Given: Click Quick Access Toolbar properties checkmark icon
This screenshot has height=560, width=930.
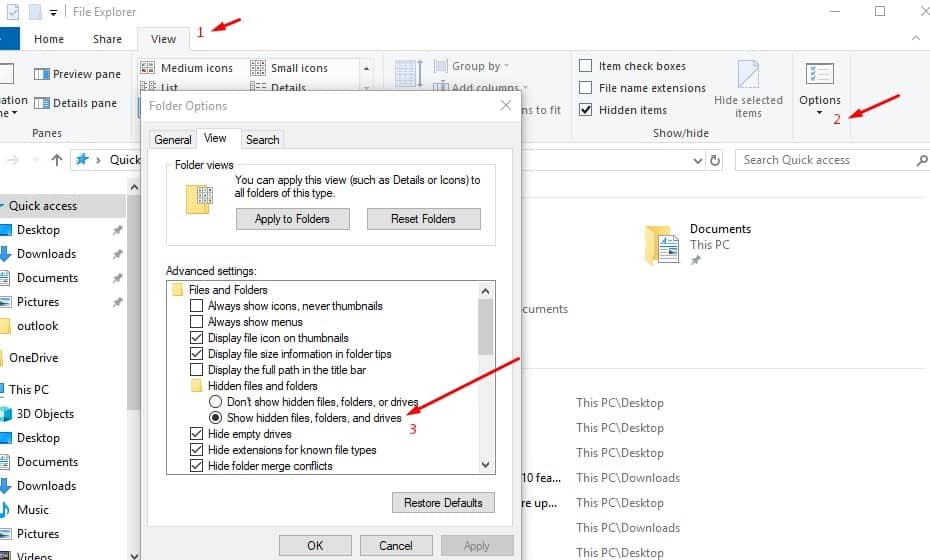Looking at the screenshot, I should (12, 12).
